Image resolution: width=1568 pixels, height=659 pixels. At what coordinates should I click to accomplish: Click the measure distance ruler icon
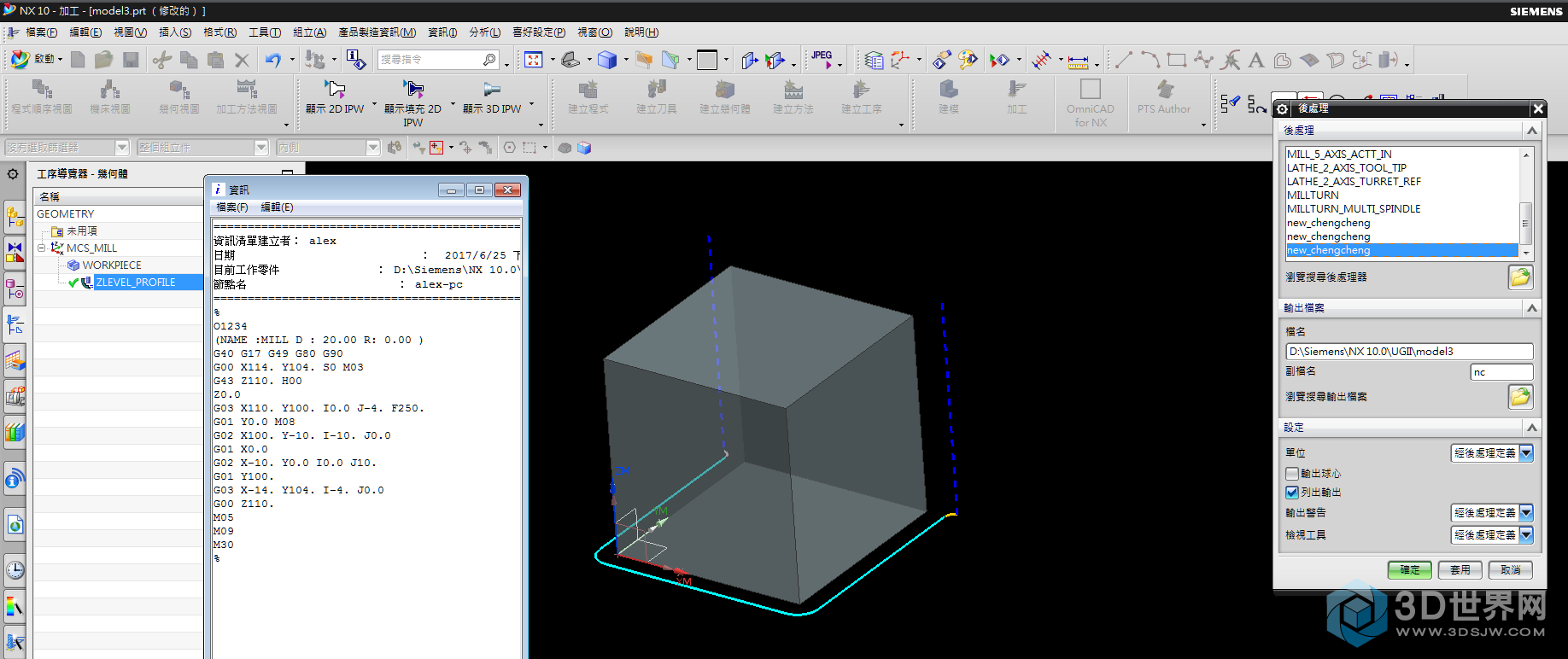click(x=1079, y=60)
